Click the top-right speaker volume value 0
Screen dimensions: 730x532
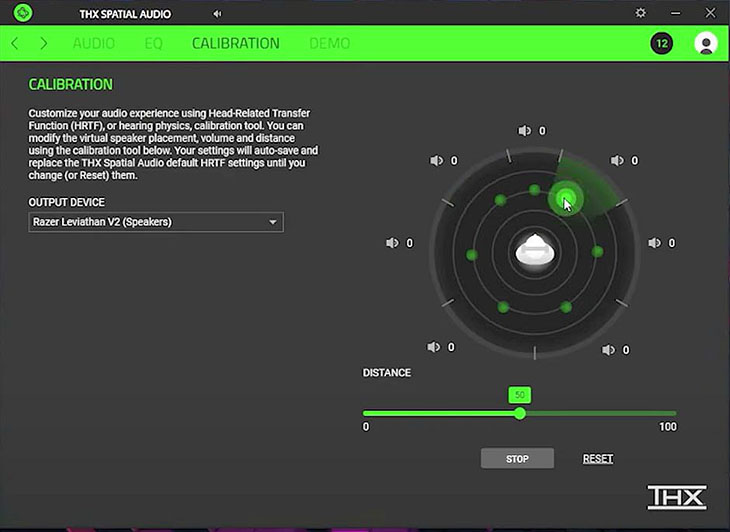click(635, 161)
